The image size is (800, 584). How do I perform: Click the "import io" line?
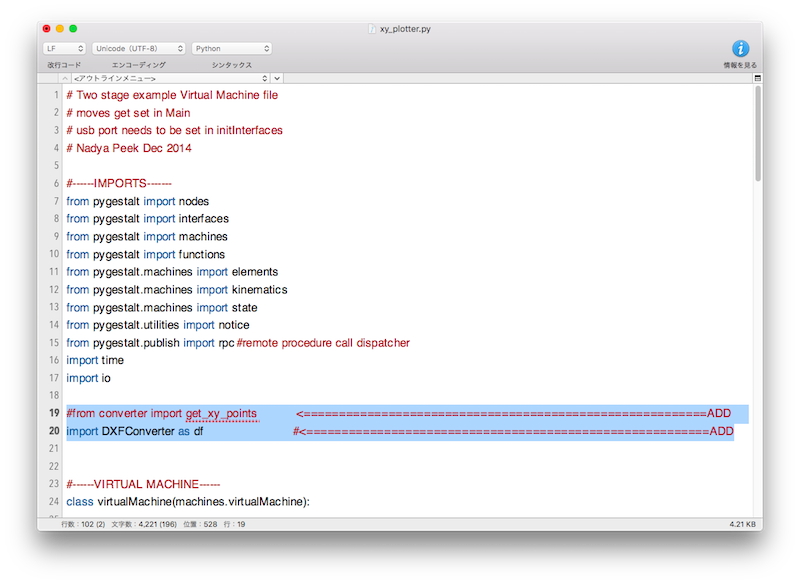click(x=88, y=377)
